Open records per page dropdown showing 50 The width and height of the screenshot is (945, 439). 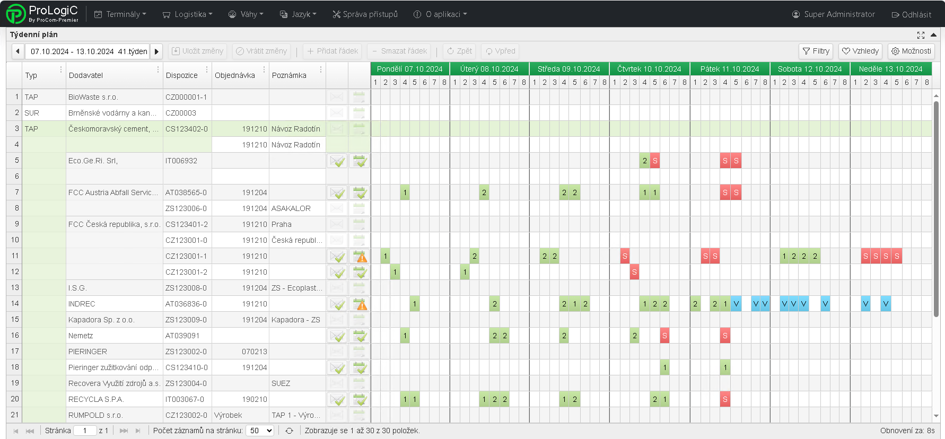tap(260, 431)
